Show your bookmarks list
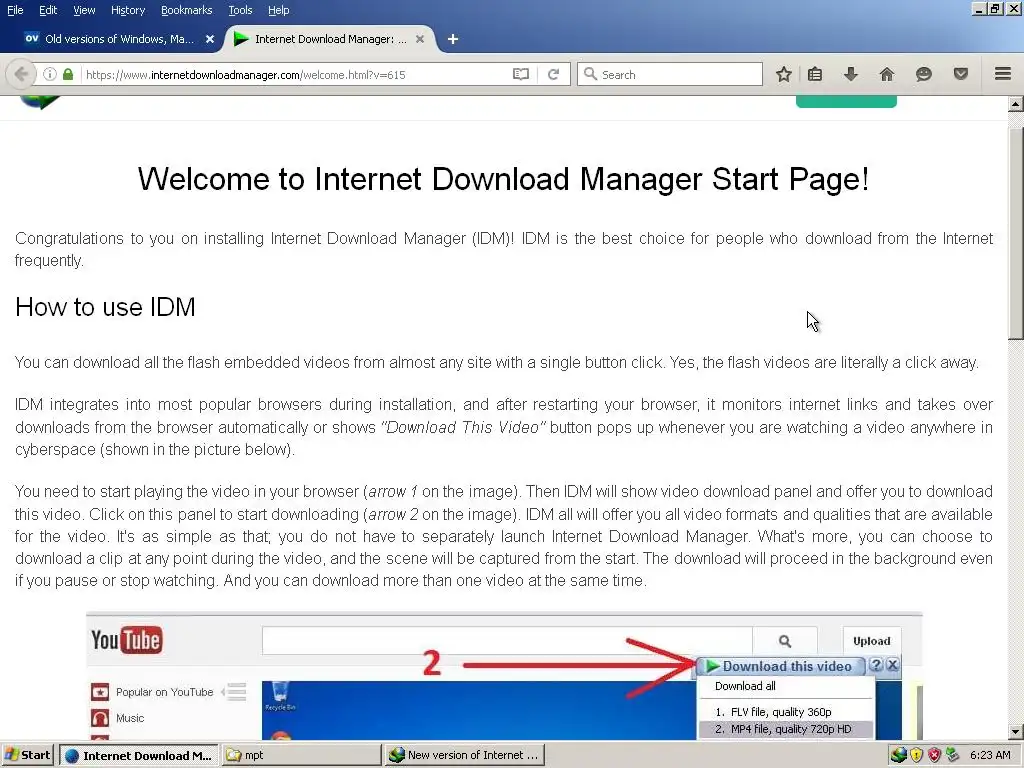This screenshot has width=1024, height=768. (815, 74)
